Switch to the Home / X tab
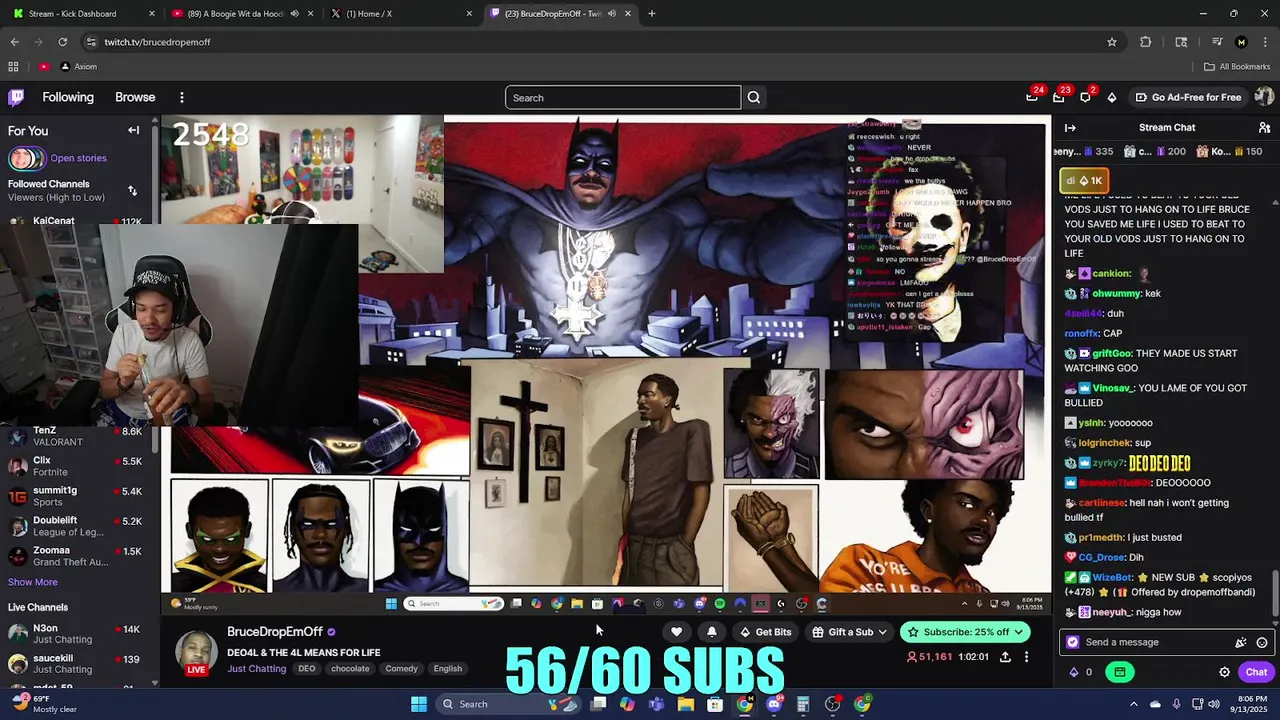Screen dimensions: 1280x720 coord(402,14)
